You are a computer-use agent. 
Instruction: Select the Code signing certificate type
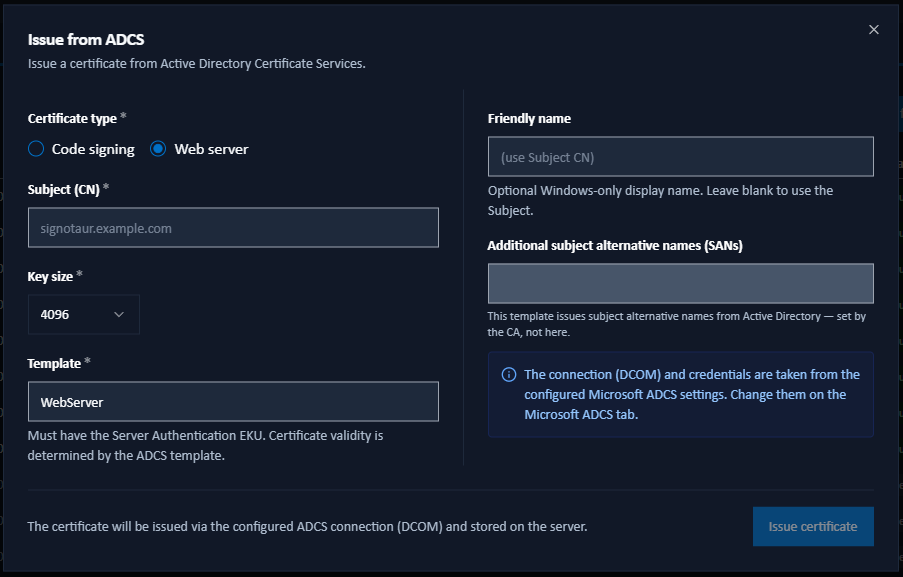(x=81, y=149)
